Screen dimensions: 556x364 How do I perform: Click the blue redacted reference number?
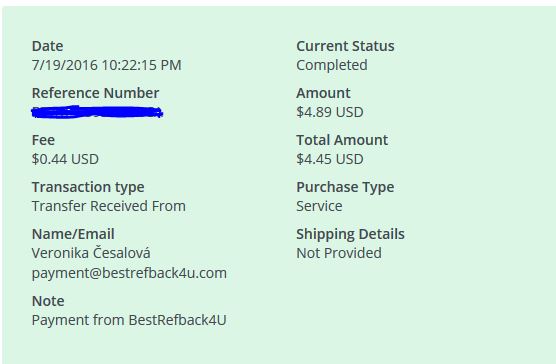click(x=97, y=112)
